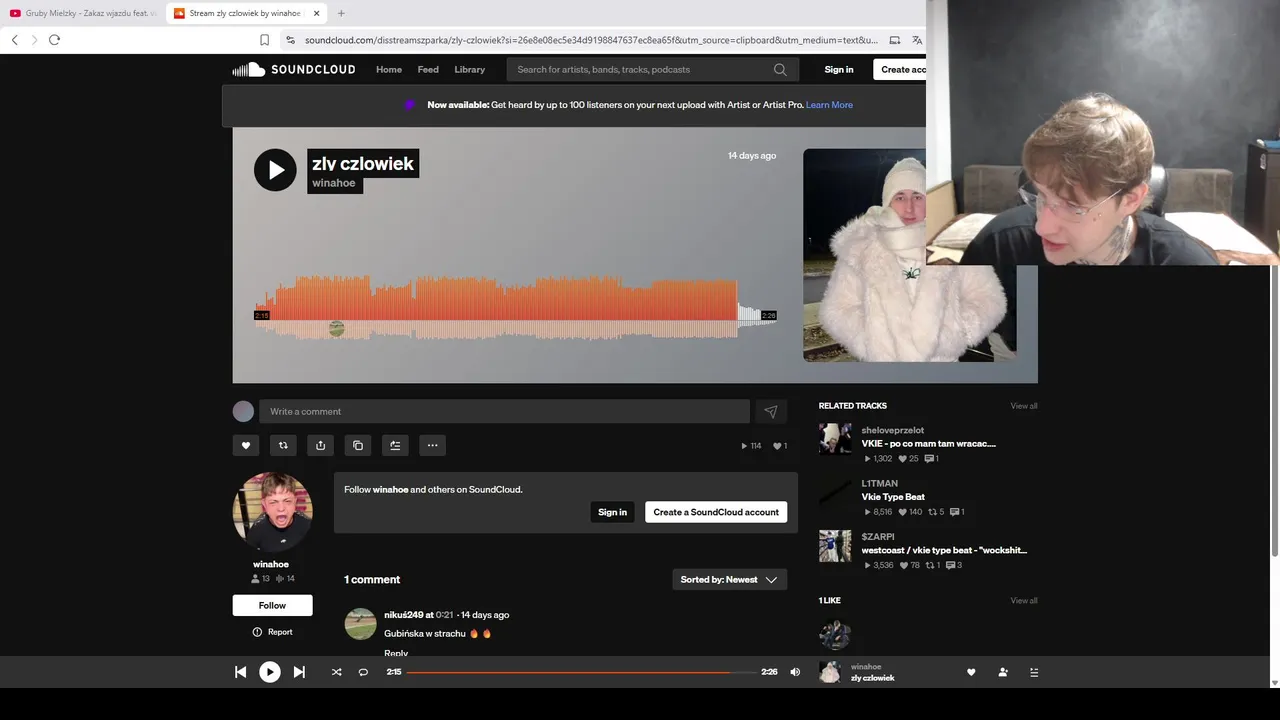1280x720 pixels.
Task: View all related tracks
Action: (1023, 406)
